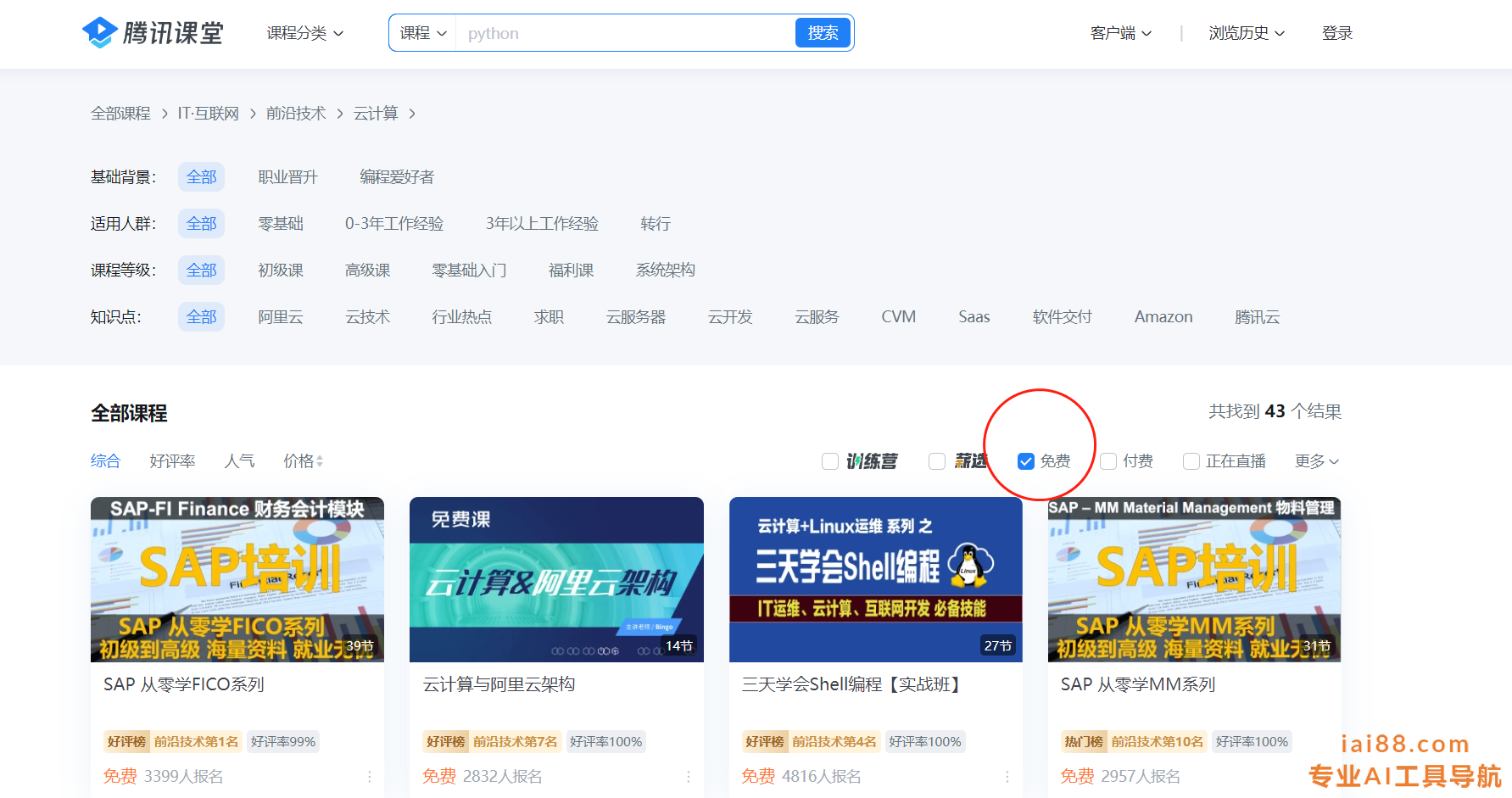Filter topic by 云服务
The height and width of the screenshot is (798, 1512).
pos(817,317)
